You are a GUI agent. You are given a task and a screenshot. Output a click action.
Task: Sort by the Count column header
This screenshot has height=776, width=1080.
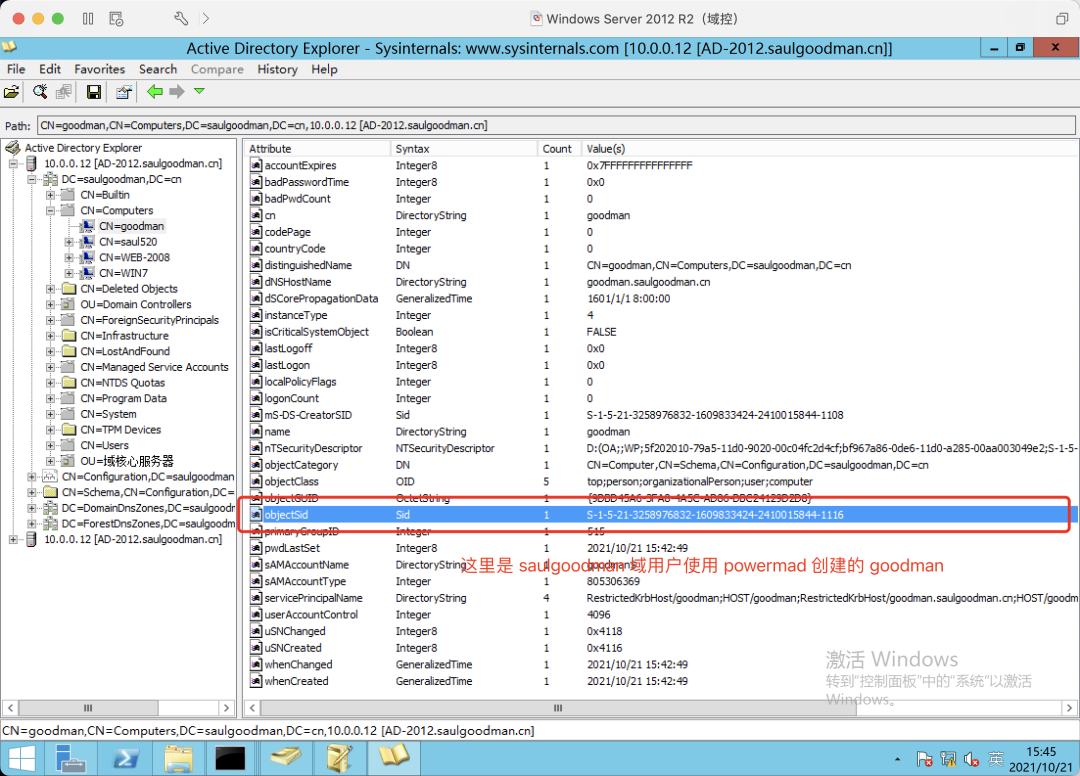557,149
